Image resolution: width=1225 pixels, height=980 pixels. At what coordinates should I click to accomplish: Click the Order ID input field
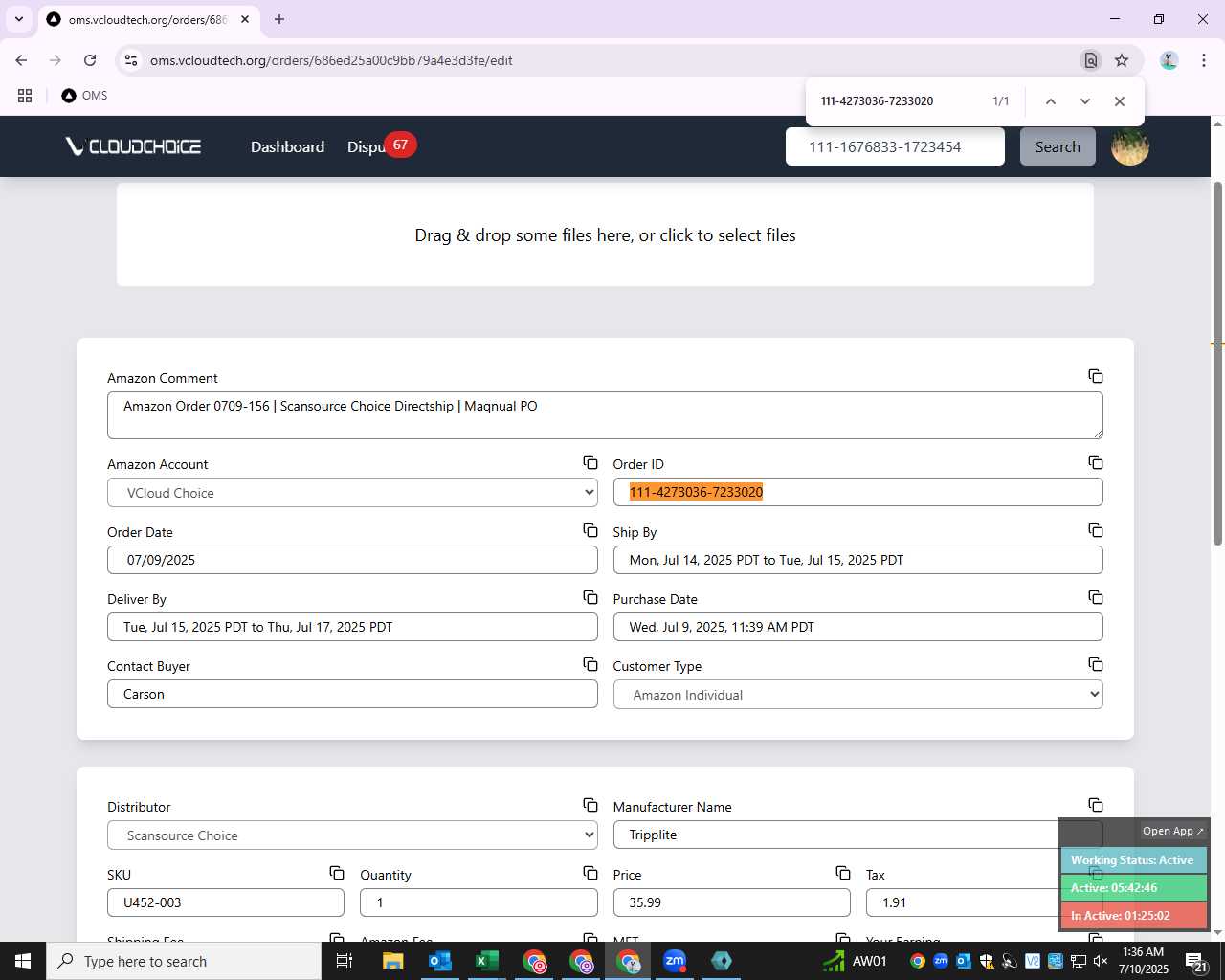pyautogui.click(x=857, y=492)
